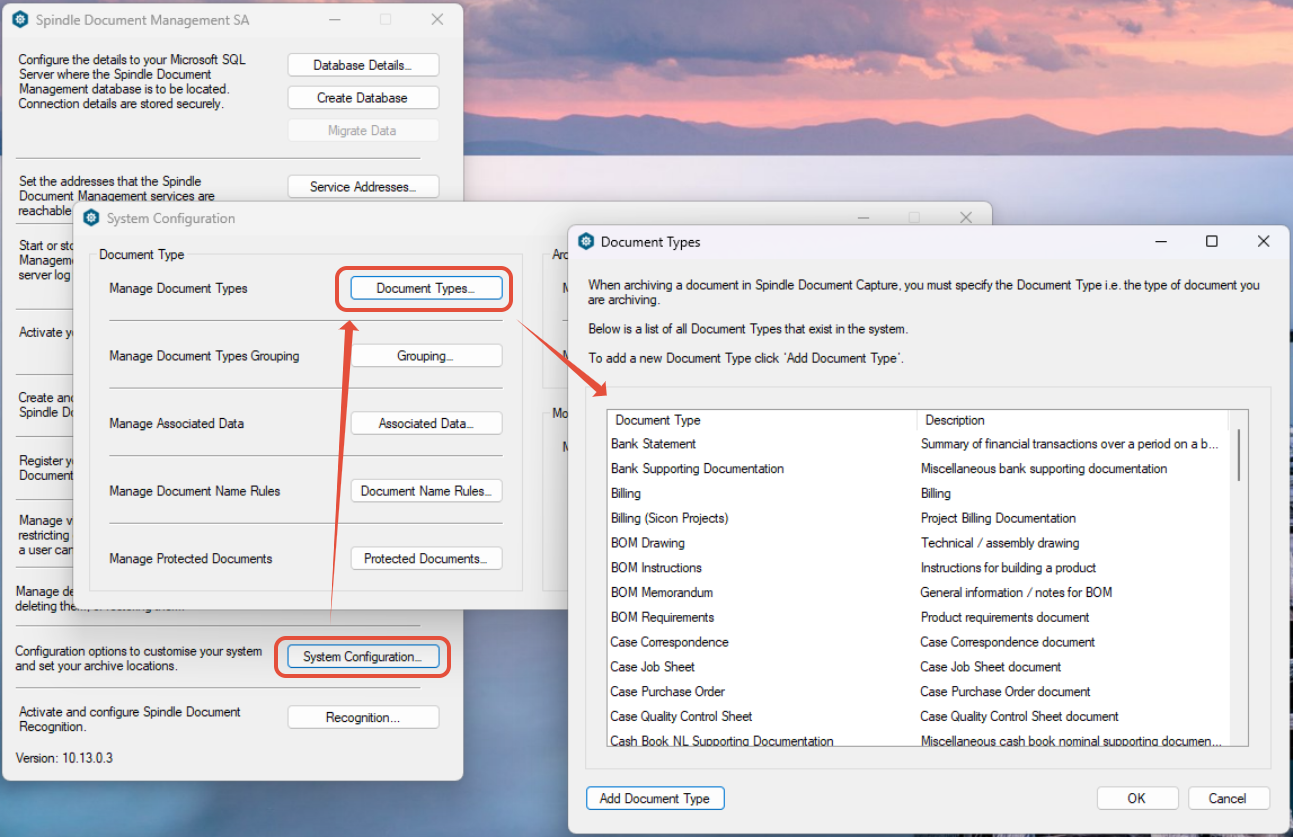Sort by the Description column header
The height and width of the screenshot is (837, 1293).
coord(1072,420)
